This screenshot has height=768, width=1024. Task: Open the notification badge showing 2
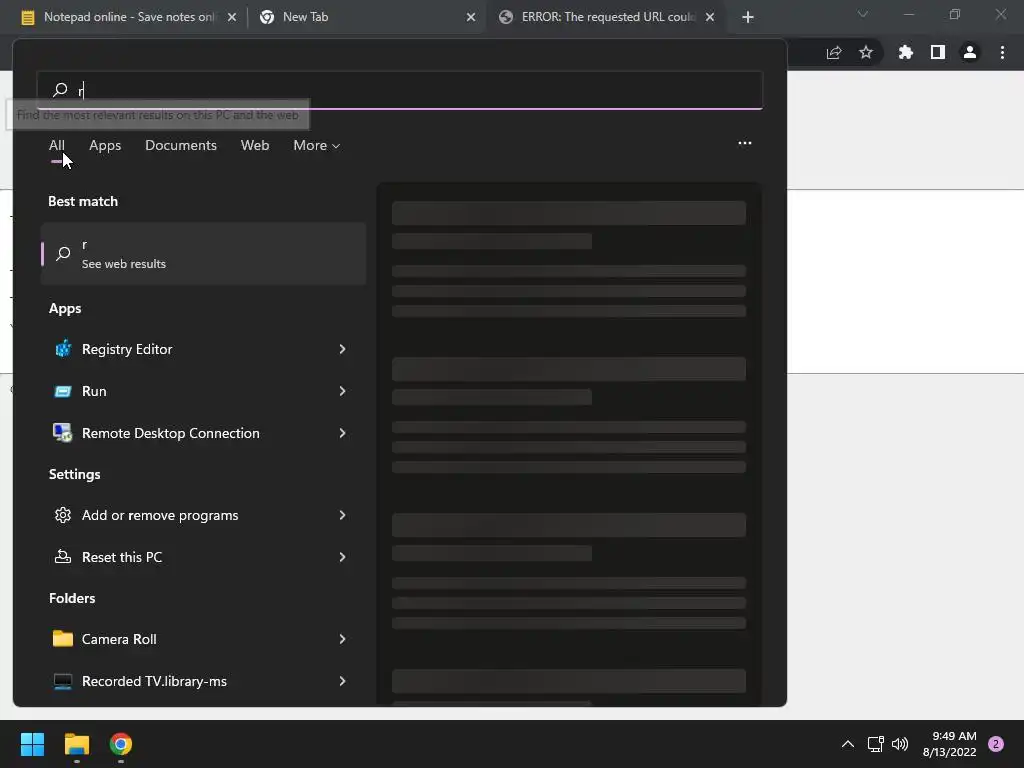(996, 744)
